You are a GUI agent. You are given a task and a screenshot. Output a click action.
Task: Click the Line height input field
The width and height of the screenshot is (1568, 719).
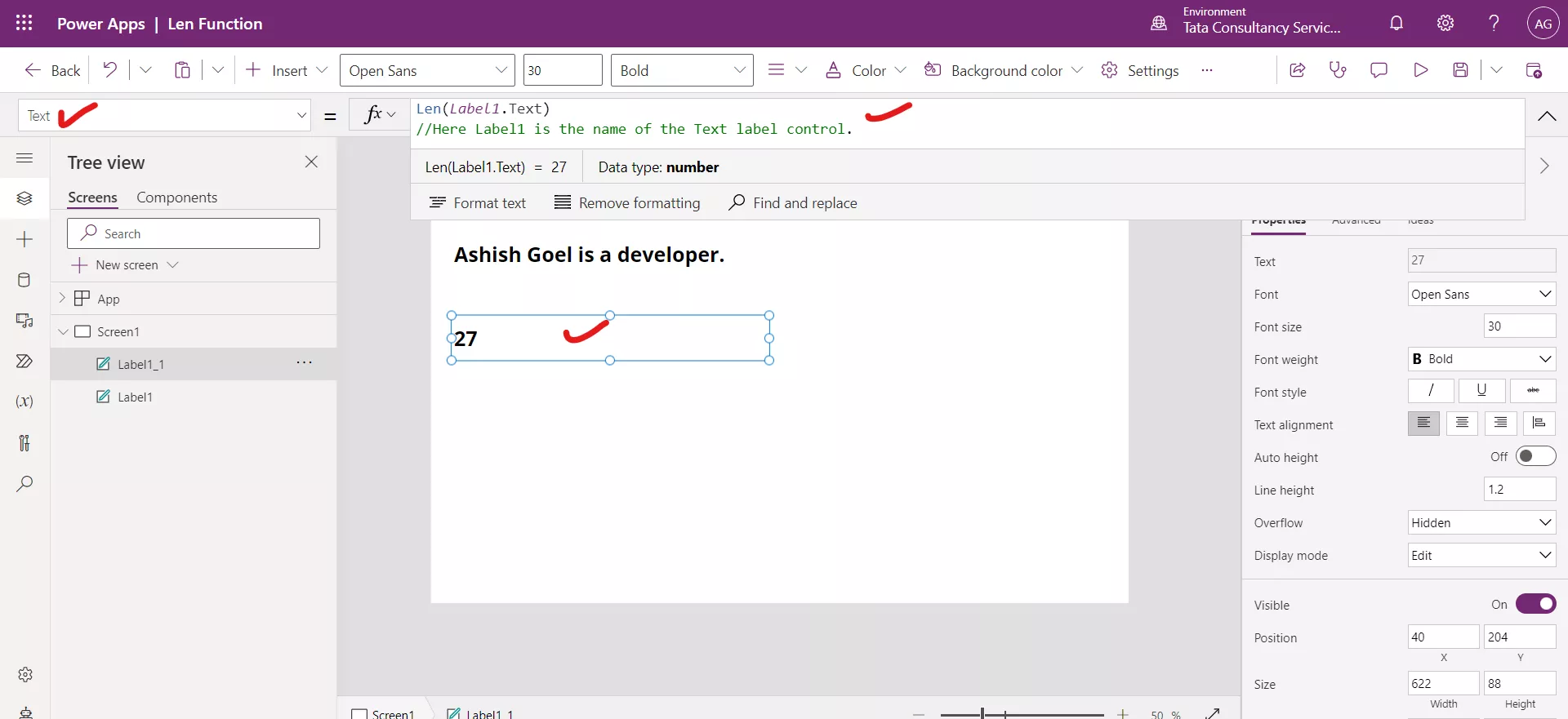(1519, 489)
